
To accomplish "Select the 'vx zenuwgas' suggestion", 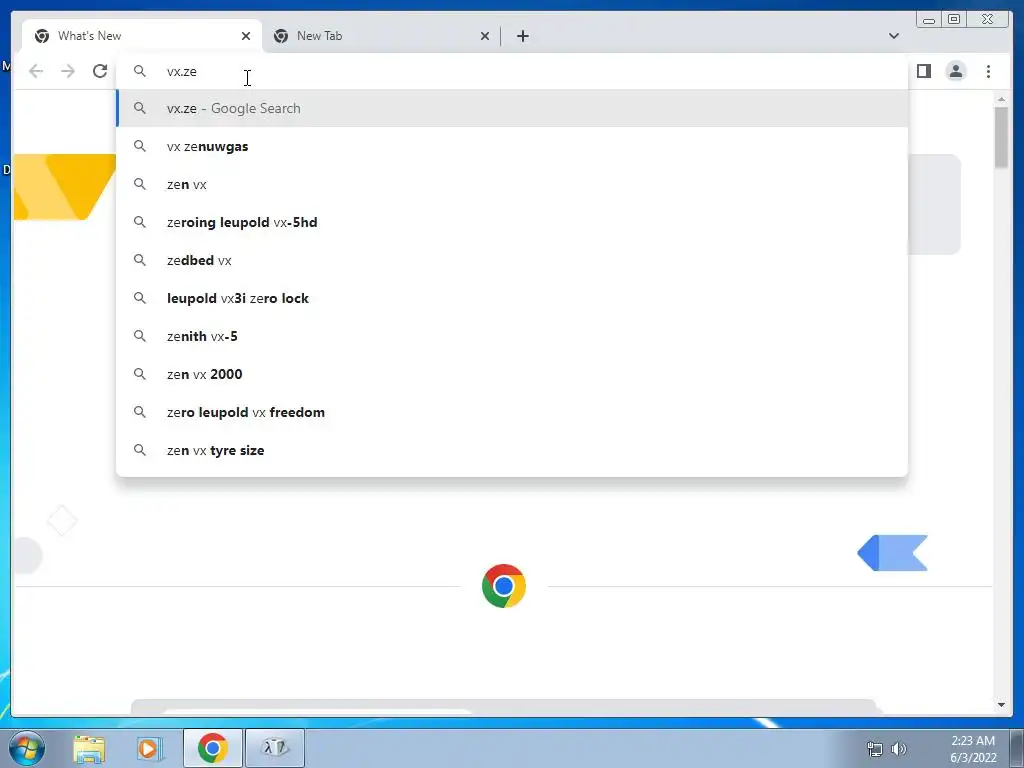I will 512,146.
